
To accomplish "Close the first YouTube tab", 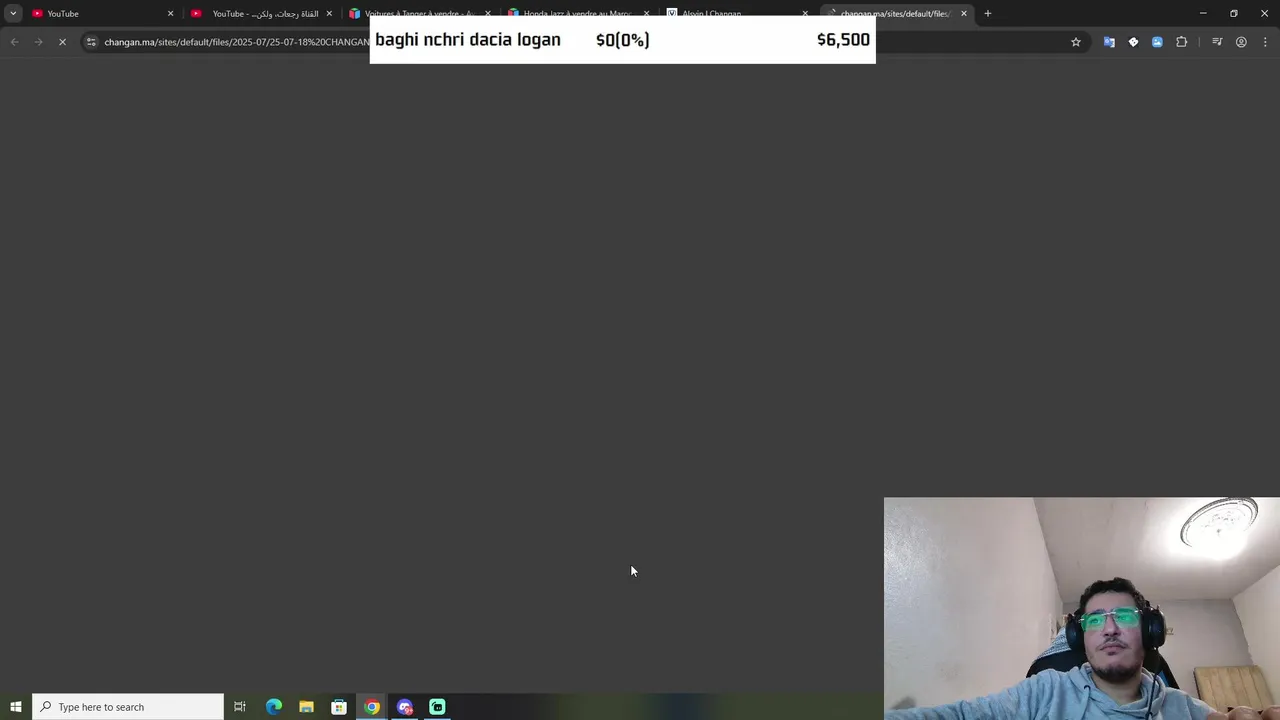I will pos(170,14).
